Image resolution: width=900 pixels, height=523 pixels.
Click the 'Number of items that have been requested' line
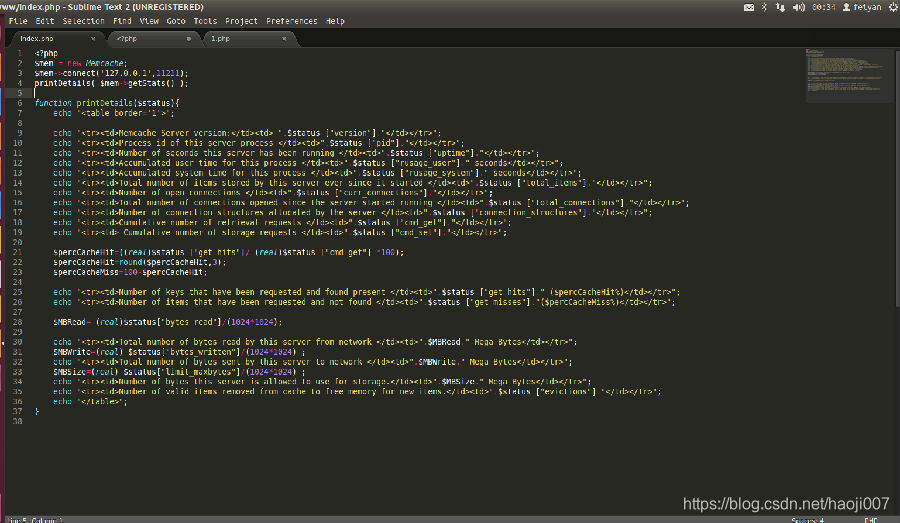point(364,302)
